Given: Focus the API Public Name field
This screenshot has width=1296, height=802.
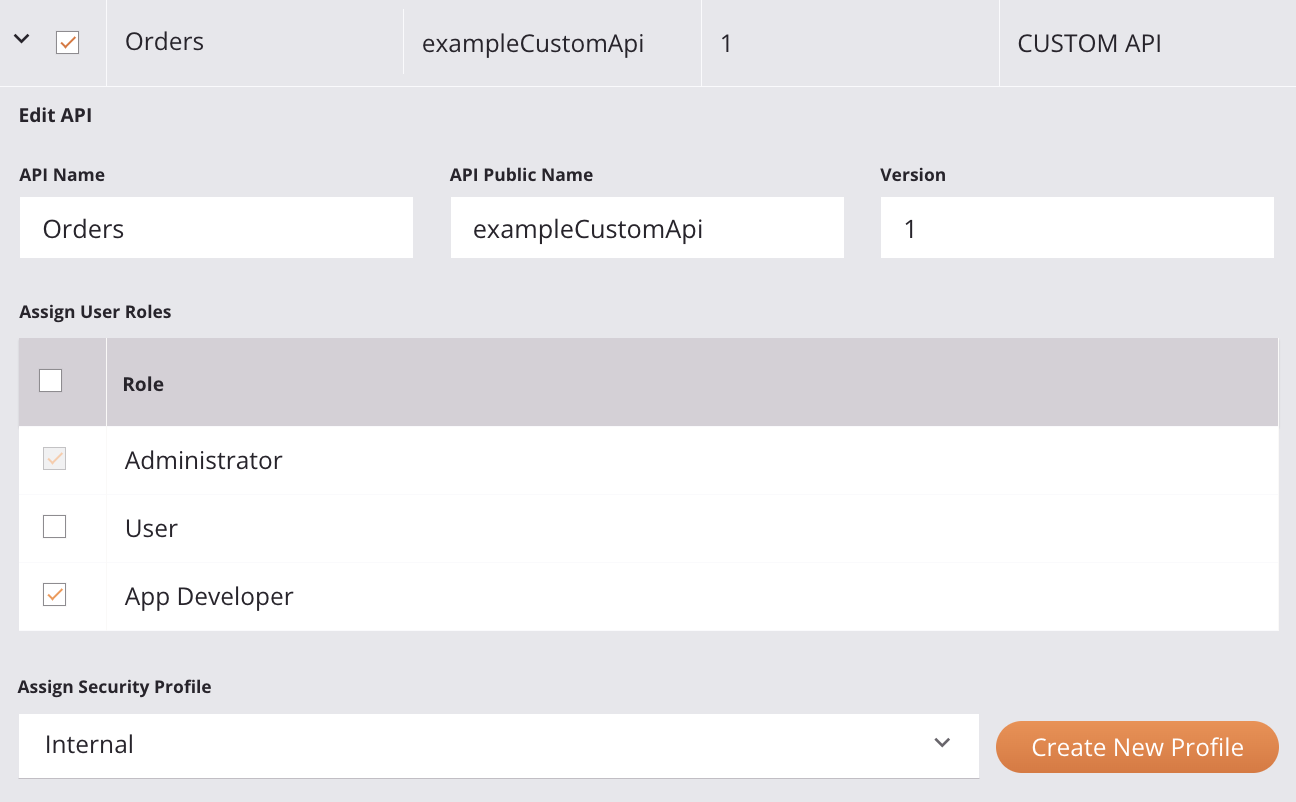Looking at the screenshot, I should pos(646,228).
